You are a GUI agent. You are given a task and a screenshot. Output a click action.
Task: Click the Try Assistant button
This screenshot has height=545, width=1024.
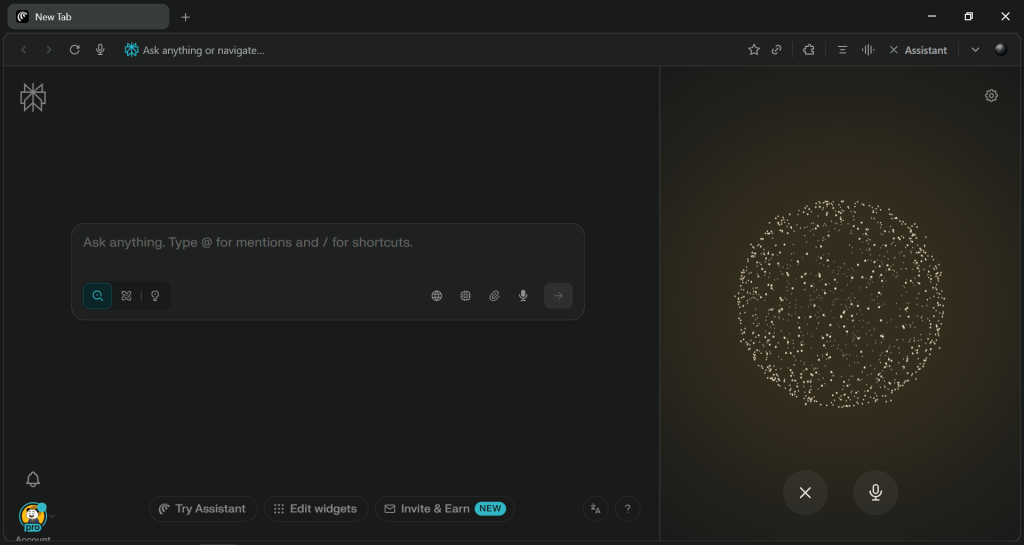(x=203, y=509)
